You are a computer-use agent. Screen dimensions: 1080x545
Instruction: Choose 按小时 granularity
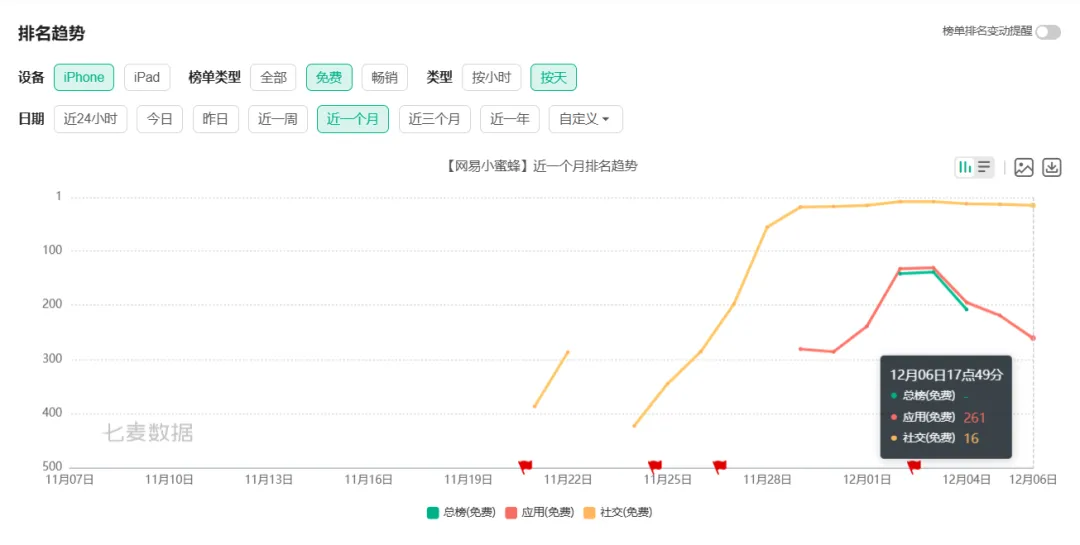click(491, 77)
